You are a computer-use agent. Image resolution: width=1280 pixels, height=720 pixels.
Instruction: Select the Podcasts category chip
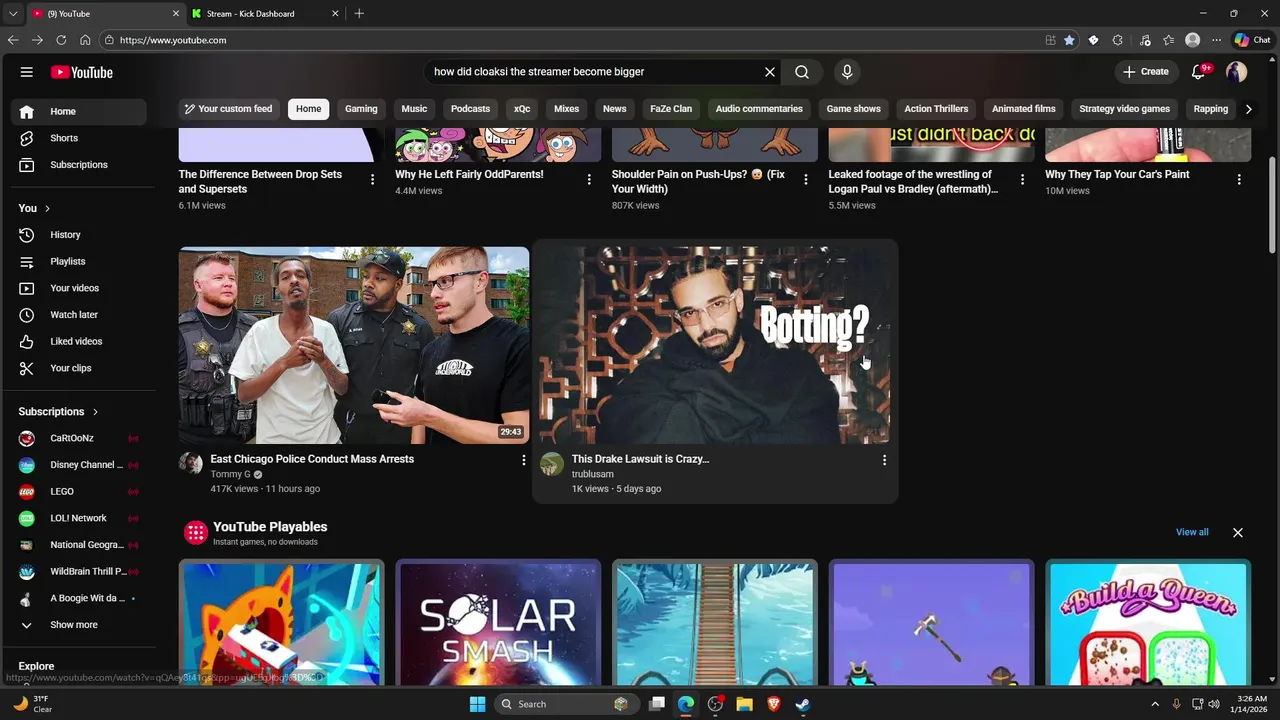(470, 109)
